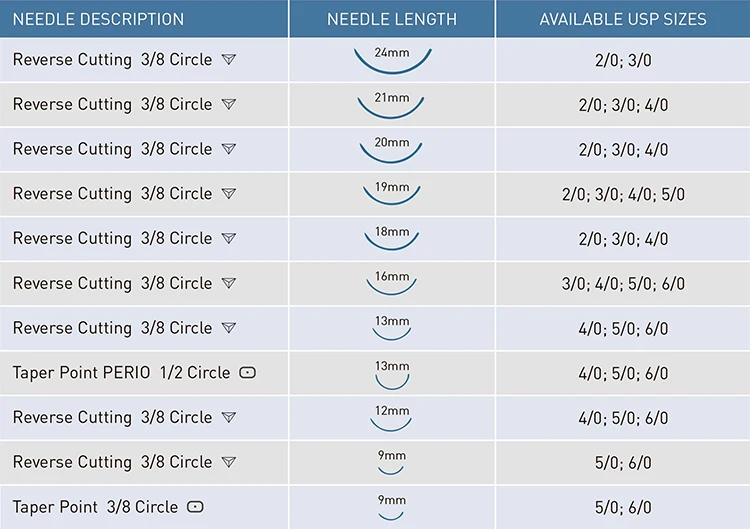This screenshot has width=750, height=529.
Task: Select the Taper Point 3/8 Circle label
Action: 95,507
